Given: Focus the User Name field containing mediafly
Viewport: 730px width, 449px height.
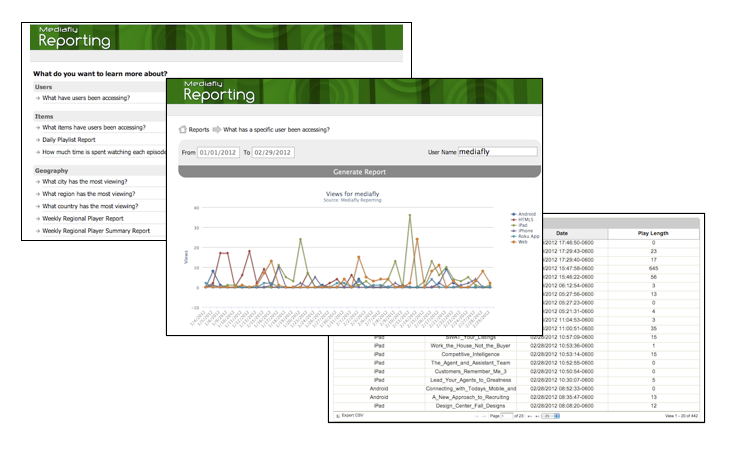Looking at the screenshot, I should click(498, 151).
